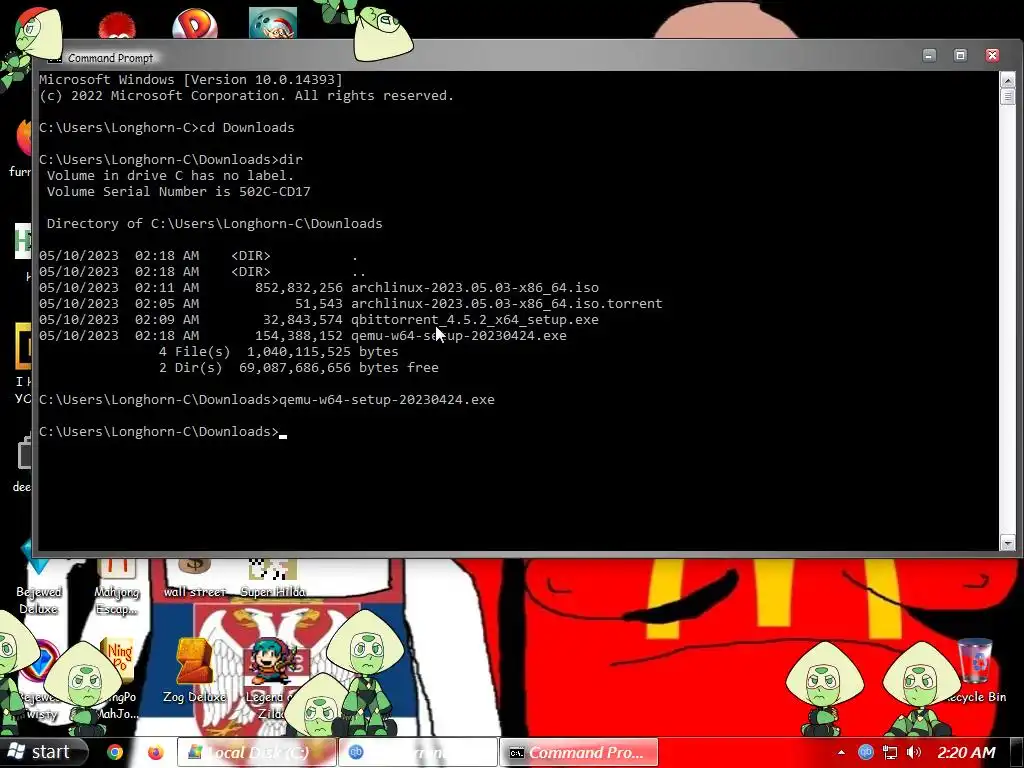The width and height of the screenshot is (1024, 768).
Task: Minimize the Command Prompt window
Action: tap(929, 56)
